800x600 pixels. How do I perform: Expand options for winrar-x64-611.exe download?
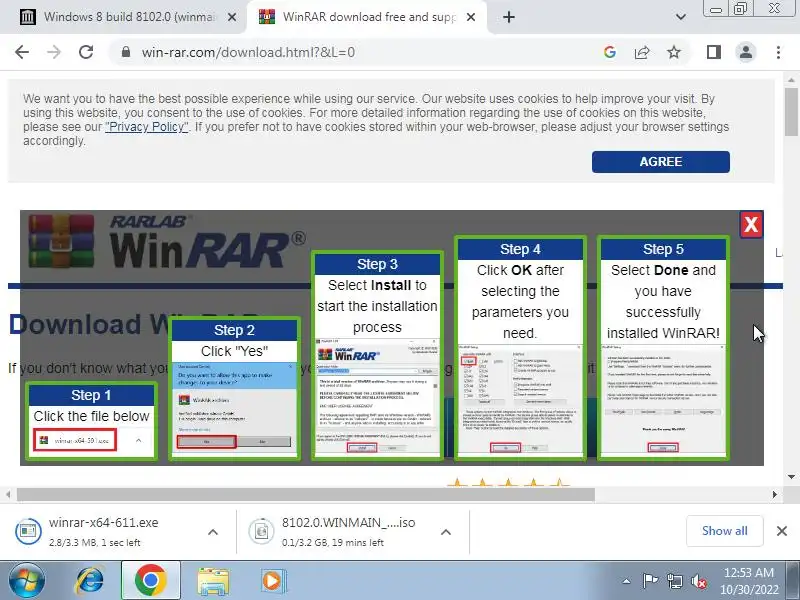(213, 532)
